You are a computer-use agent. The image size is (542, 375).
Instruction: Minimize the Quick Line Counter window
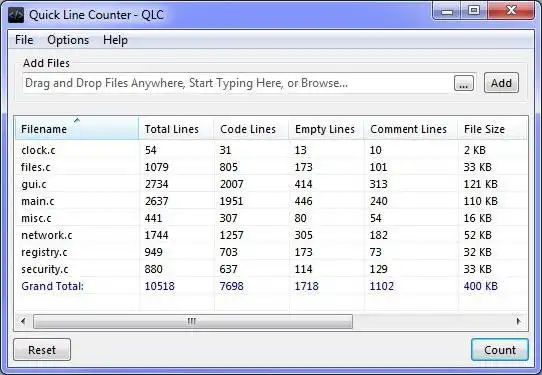[447, 11]
